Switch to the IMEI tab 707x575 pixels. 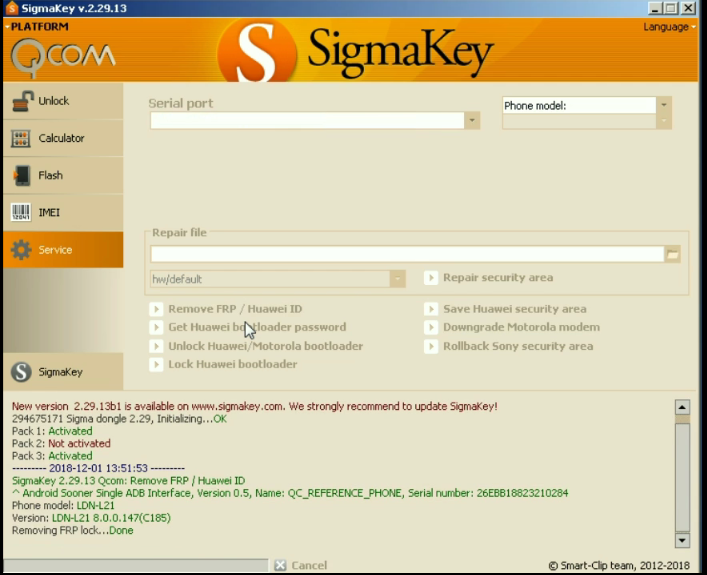pyautogui.click(x=63, y=212)
